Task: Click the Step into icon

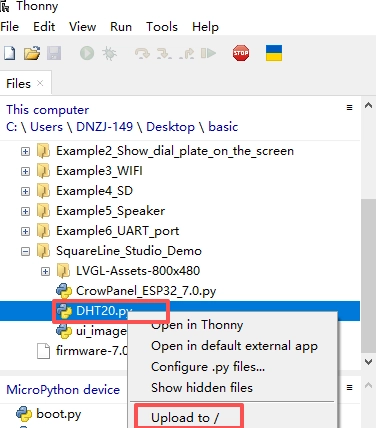Action: click(164, 53)
